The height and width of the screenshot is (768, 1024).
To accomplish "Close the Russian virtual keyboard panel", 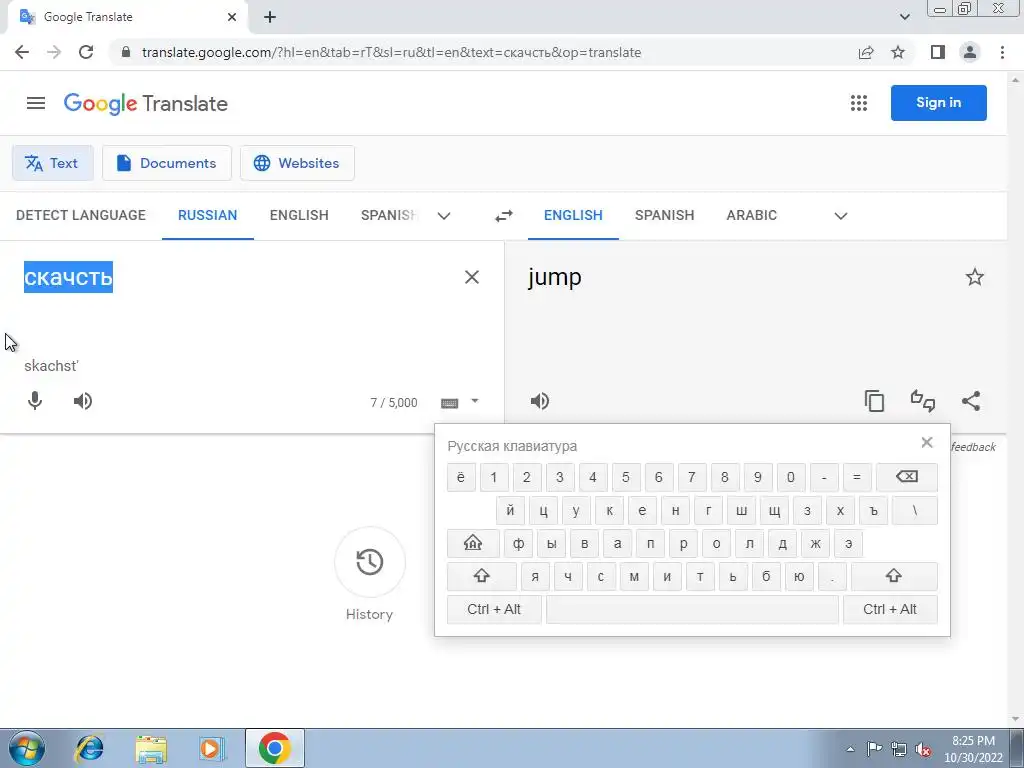I will point(927,442).
